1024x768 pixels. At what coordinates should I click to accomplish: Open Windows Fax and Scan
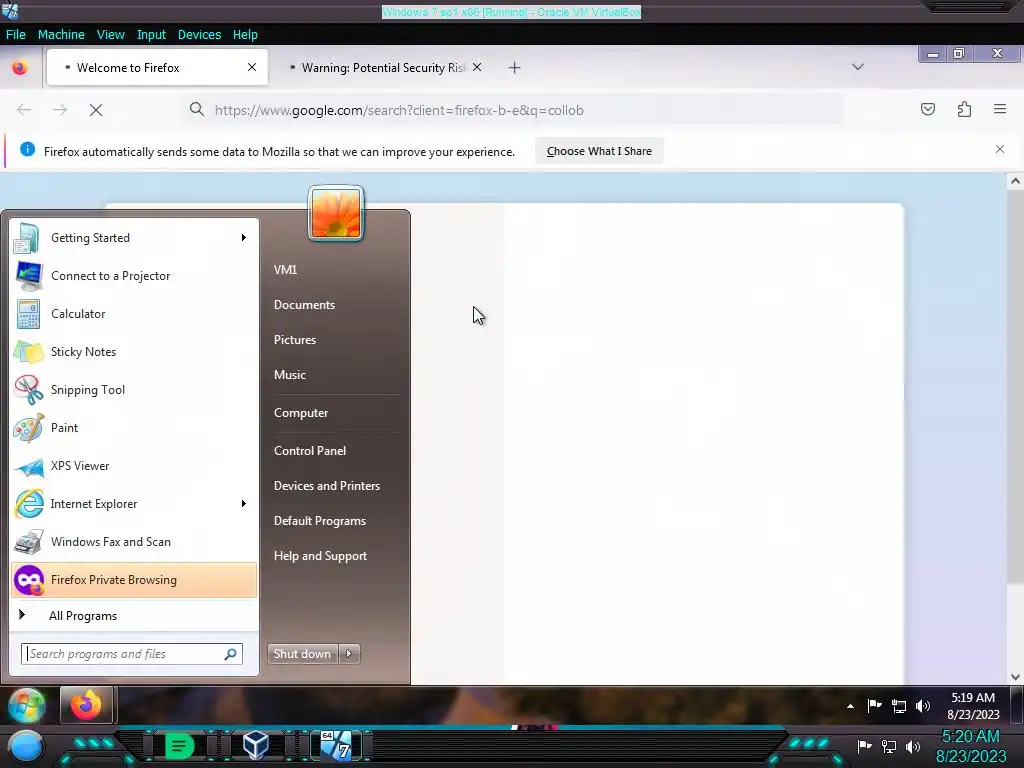click(x=134, y=541)
